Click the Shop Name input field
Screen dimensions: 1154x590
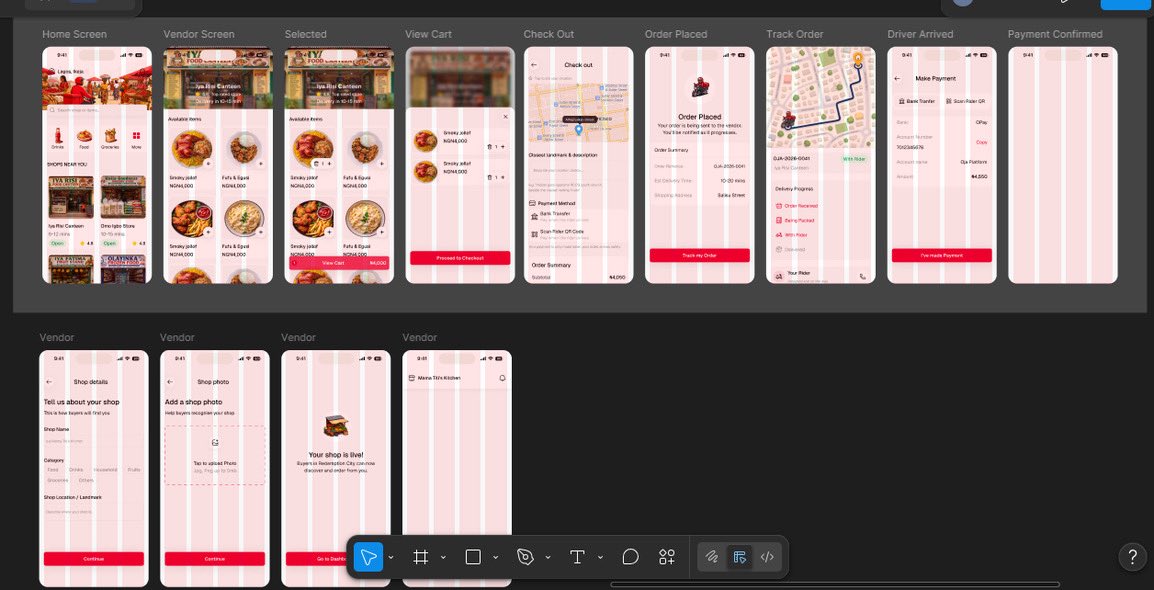click(93, 441)
